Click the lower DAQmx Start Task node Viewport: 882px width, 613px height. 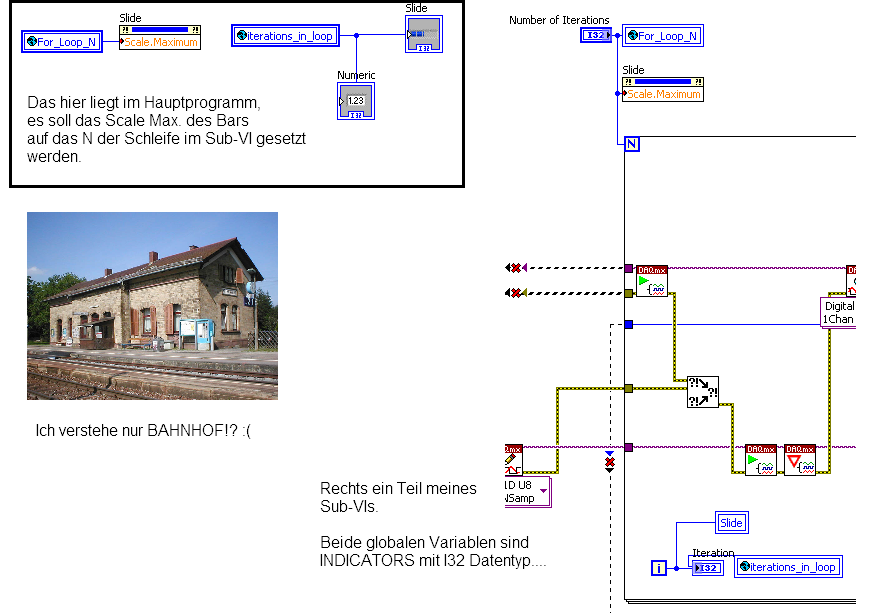pyautogui.click(x=760, y=460)
